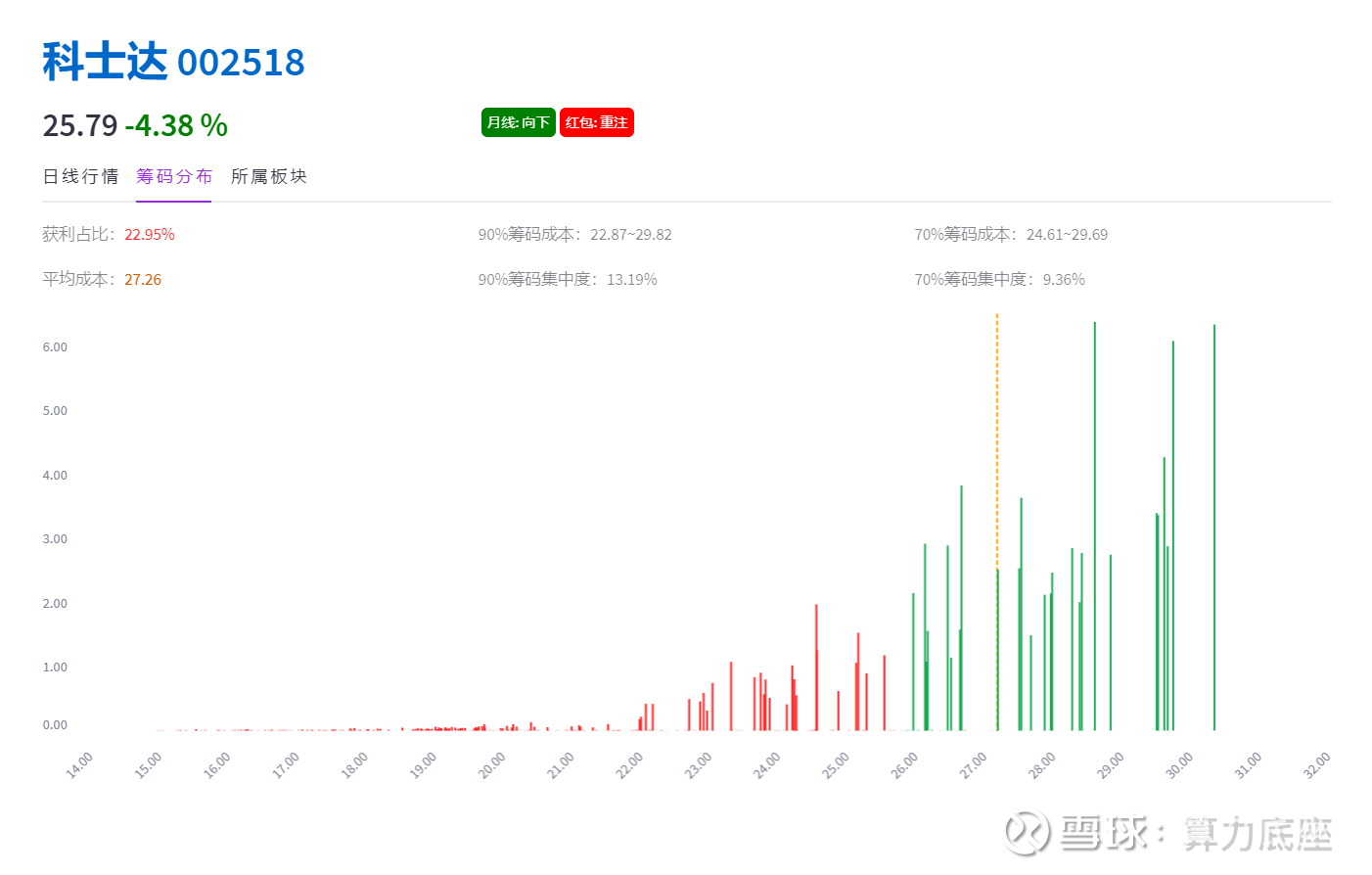Click the 70%筹码成本 range 24.61~29.69
This screenshot has height=875, width=1372.
click(1067, 235)
